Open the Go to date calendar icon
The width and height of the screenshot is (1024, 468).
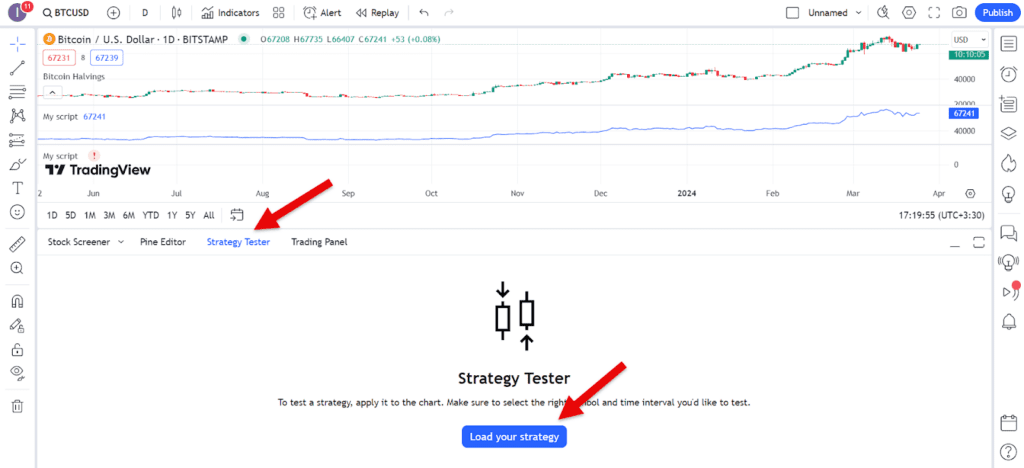(x=237, y=214)
